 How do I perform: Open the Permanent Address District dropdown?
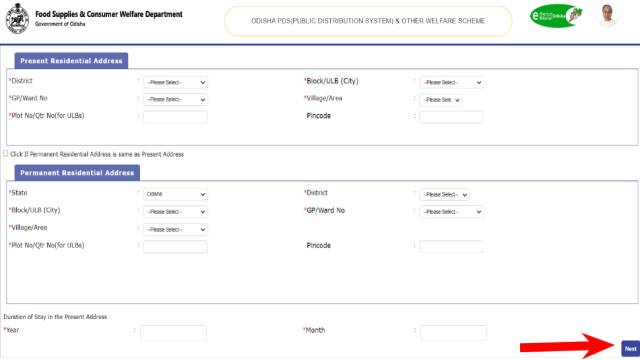click(444, 195)
